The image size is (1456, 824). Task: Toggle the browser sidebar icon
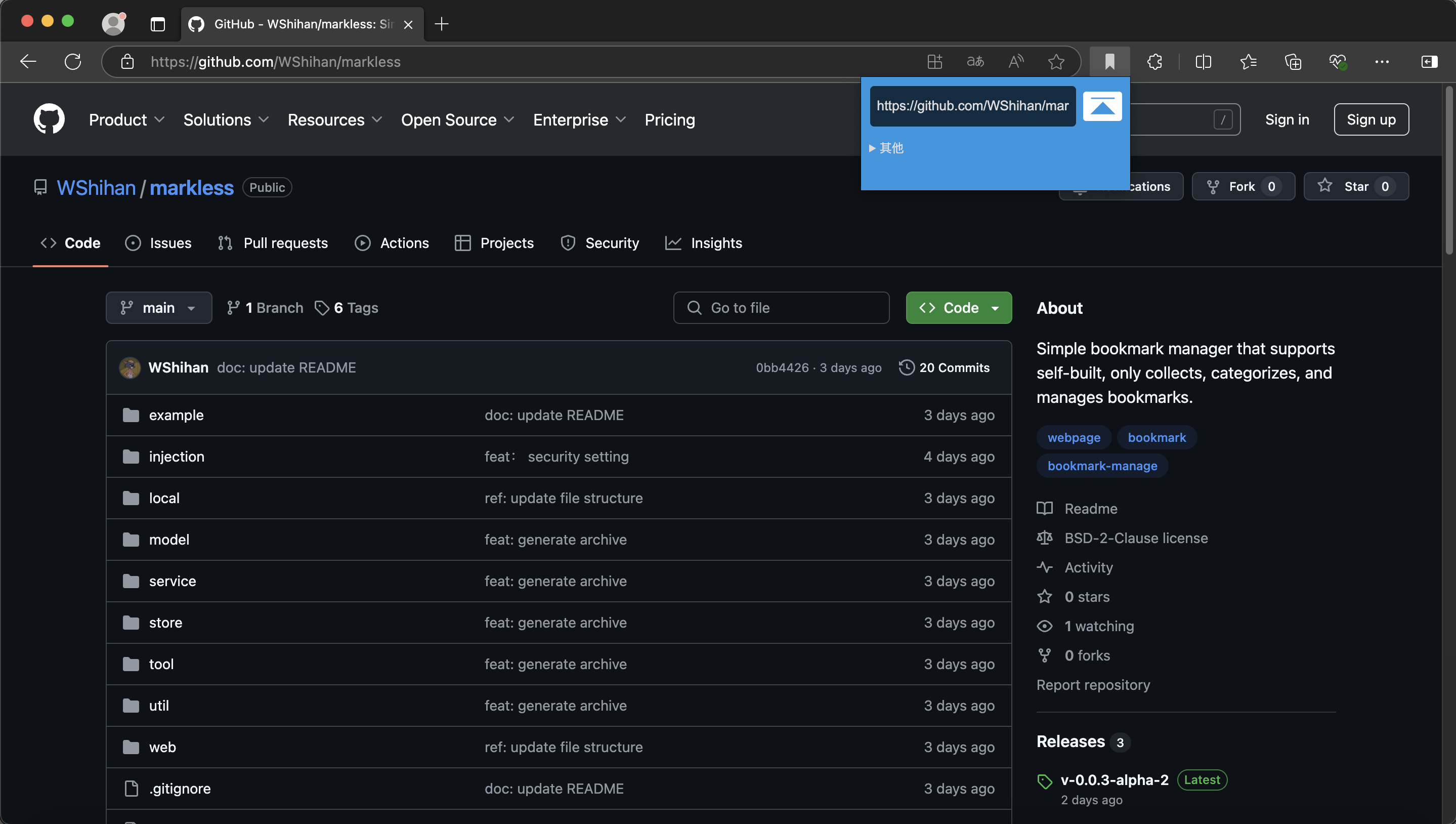1429,61
